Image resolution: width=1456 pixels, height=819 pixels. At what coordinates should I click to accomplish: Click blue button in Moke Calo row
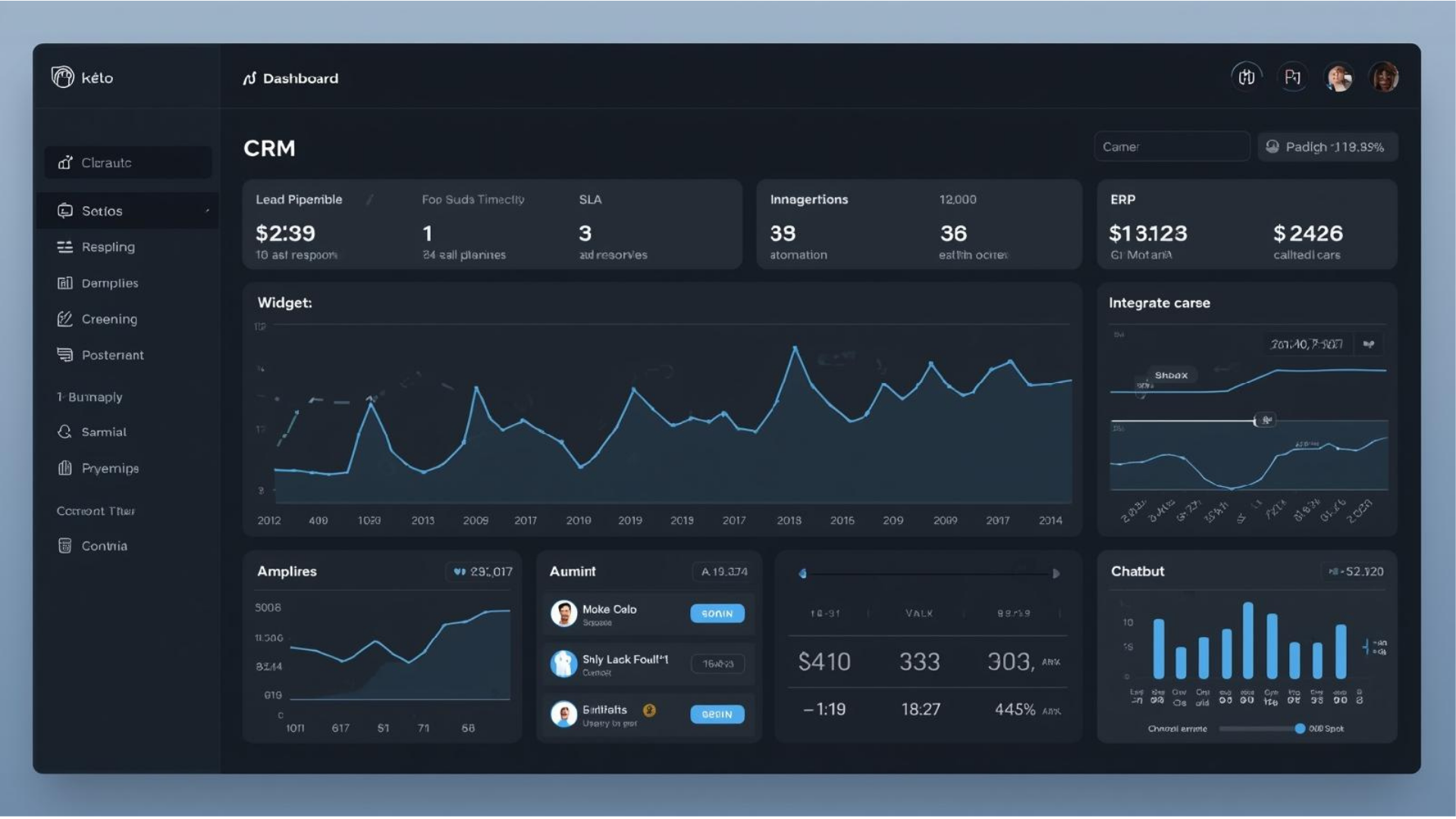click(x=717, y=613)
